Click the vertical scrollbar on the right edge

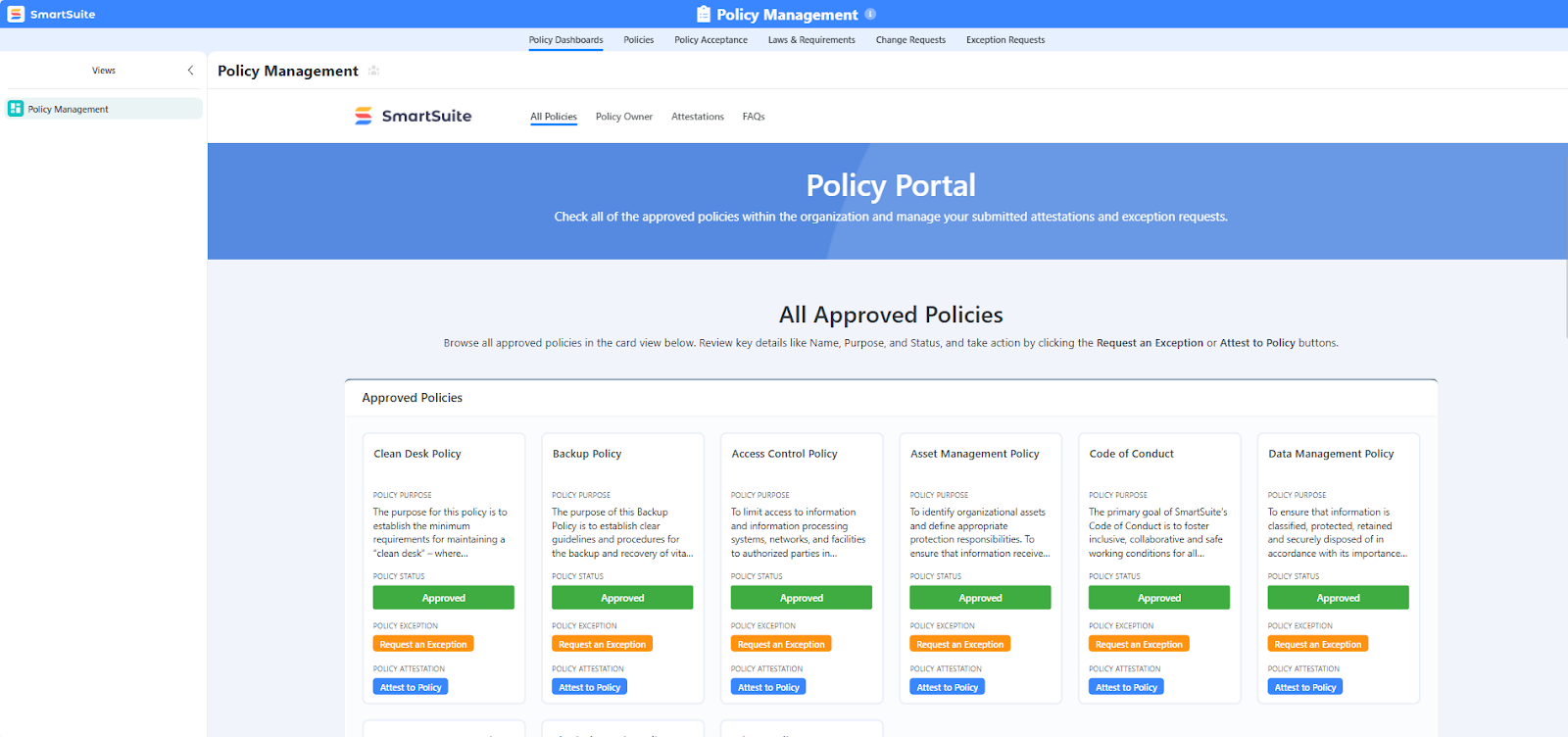pyautogui.click(x=1564, y=294)
